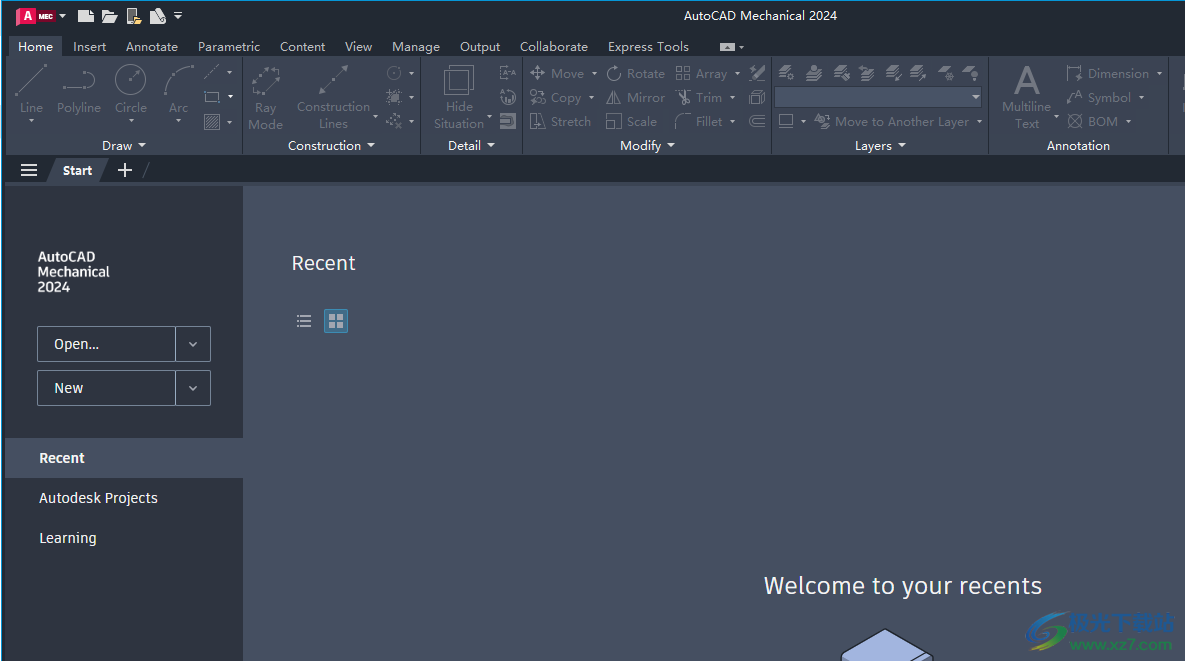Open the dropdown beside the New button
The image size is (1185, 661).
[x=193, y=387]
